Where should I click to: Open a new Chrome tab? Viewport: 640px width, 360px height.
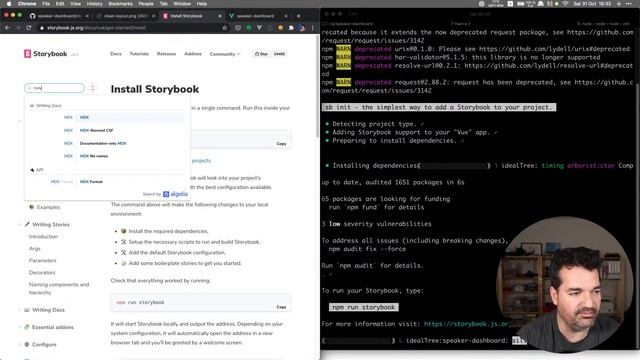298,16
